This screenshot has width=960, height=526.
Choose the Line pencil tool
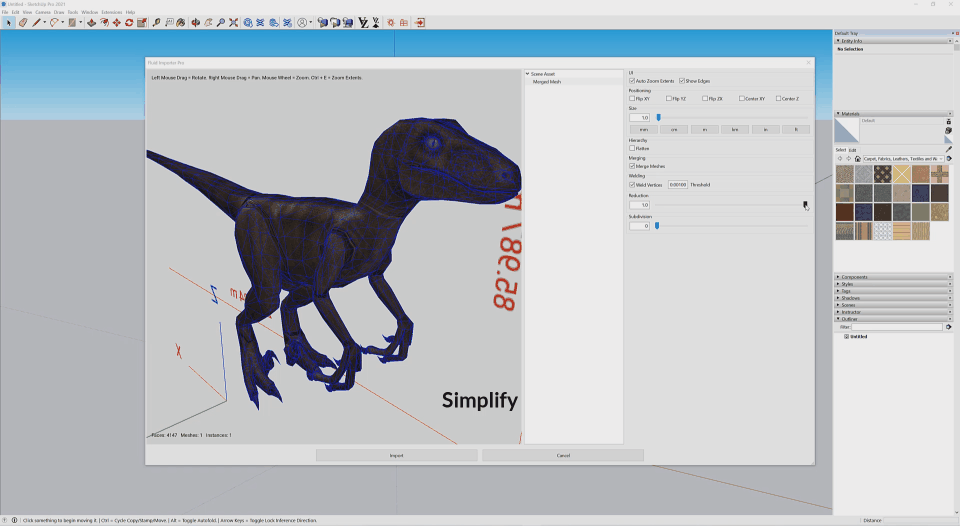(36, 23)
